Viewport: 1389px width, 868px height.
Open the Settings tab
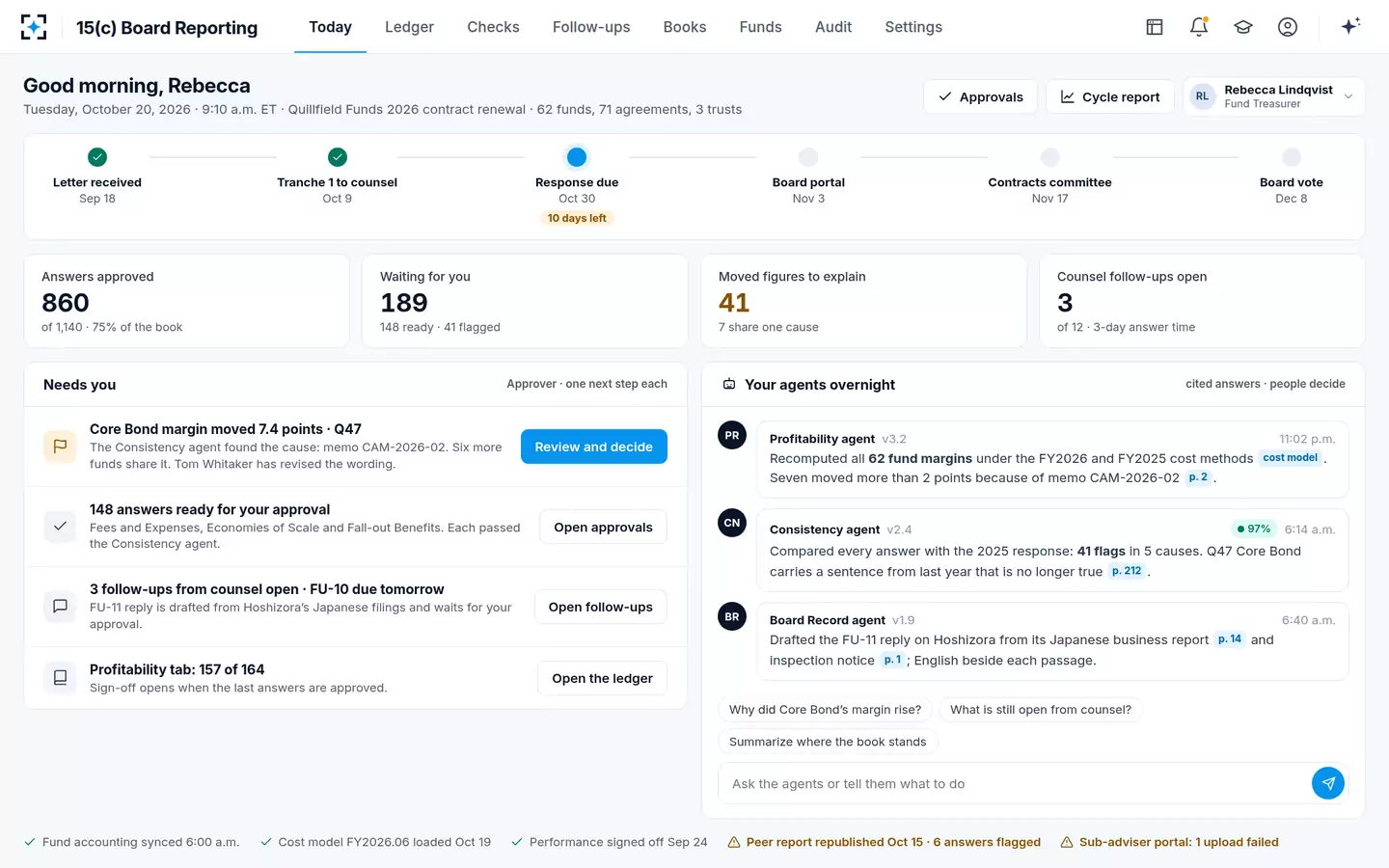point(913,27)
